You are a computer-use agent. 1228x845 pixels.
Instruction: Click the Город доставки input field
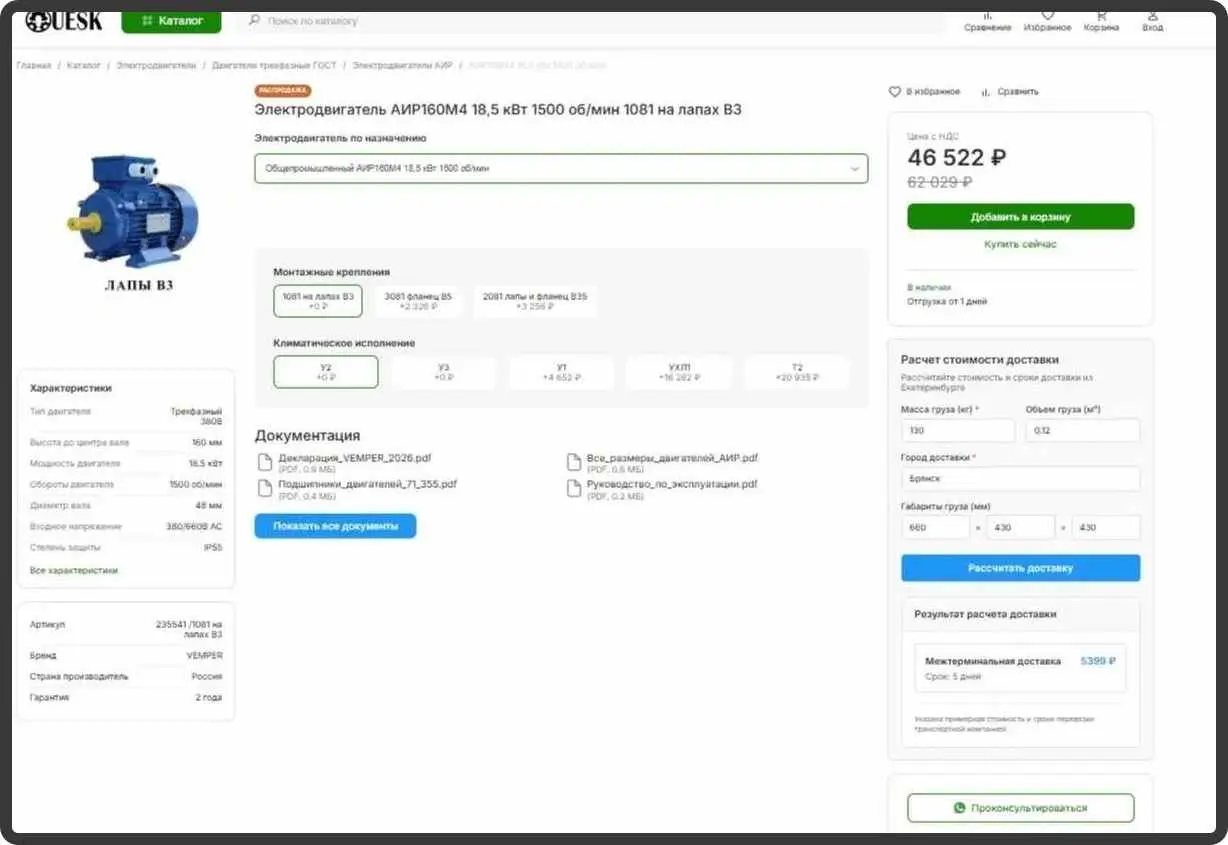tap(1020, 479)
